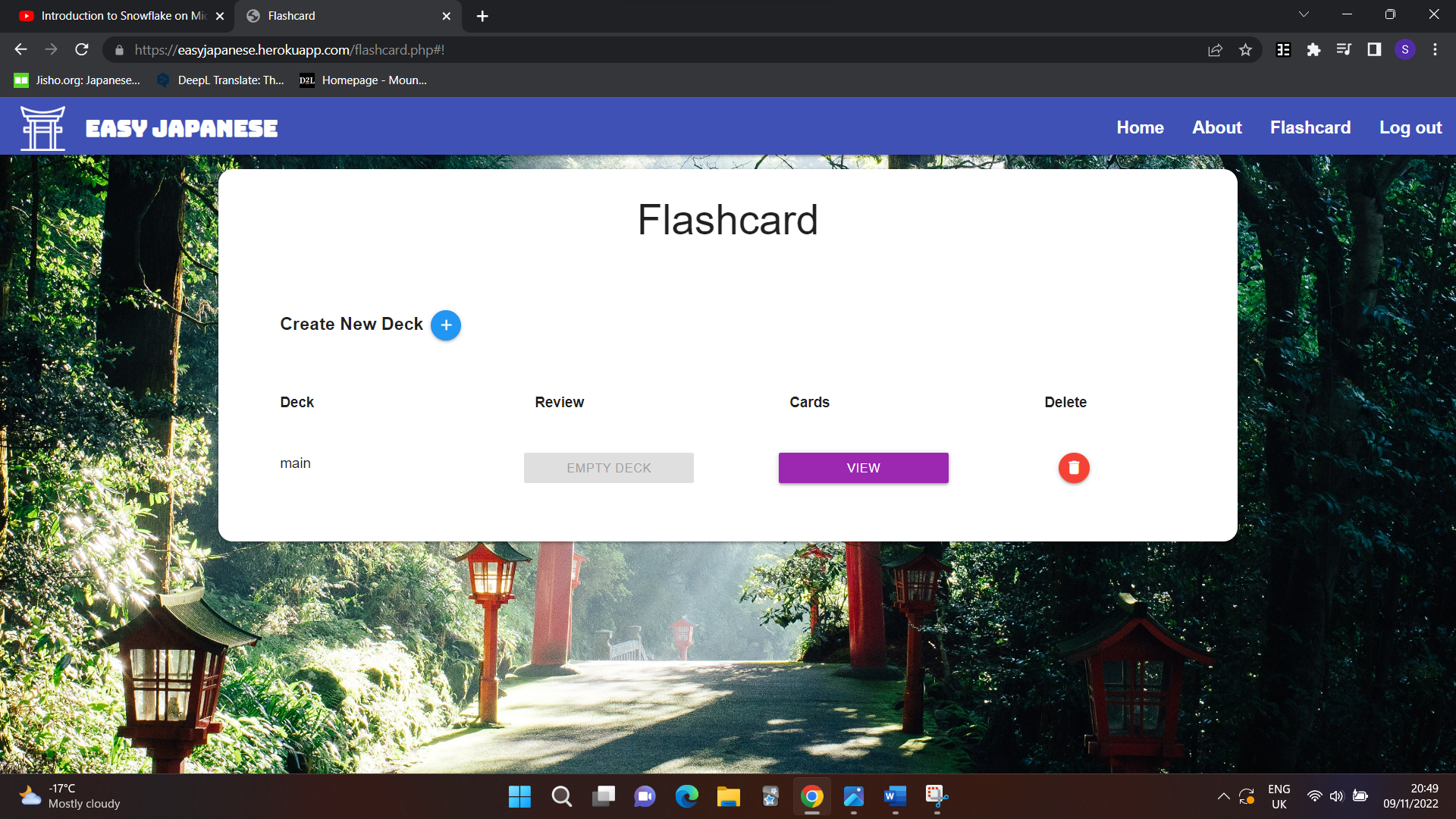Click the EMPTY DECK button
This screenshot has width=1456, height=819.
608,468
